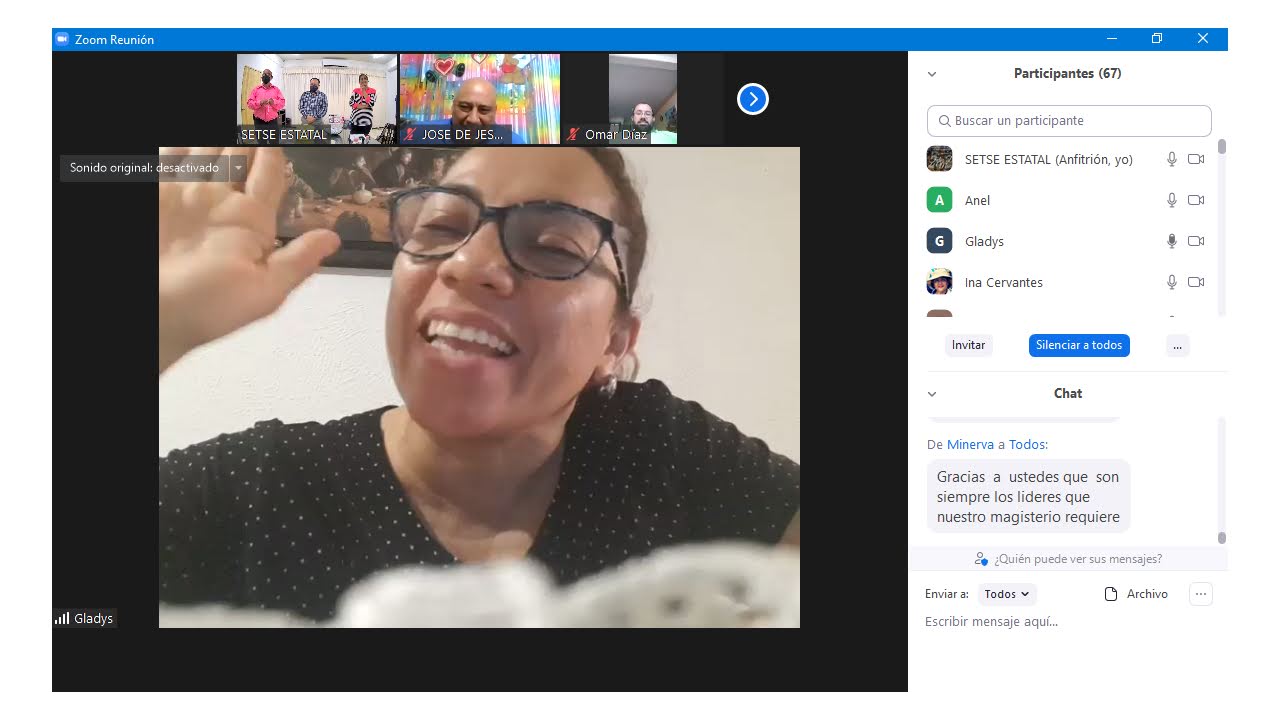The width and height of the screenshot is (1280, 720).
Task: Click the Sonido original: desactivado button
Action: coord(144,168)
